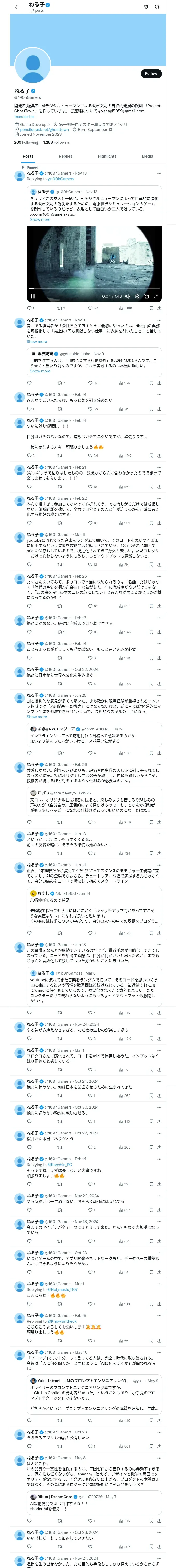Click the Grok icon beside search
Image resolution: width=176 pixels, height=1568 pixels.
pyautogui.click(x=146, y=7)
